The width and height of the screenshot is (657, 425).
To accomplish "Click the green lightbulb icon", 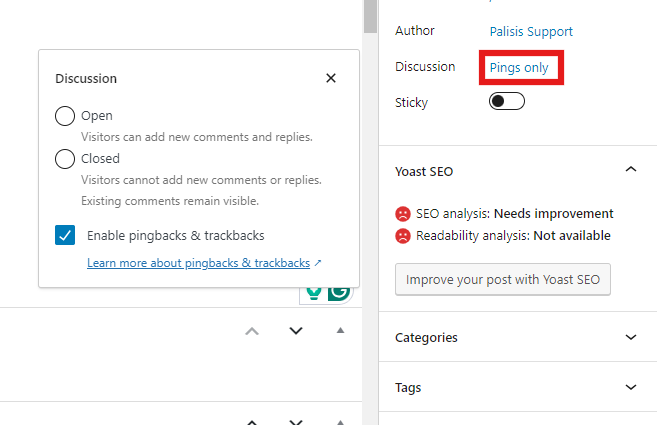I will [314, 293].
